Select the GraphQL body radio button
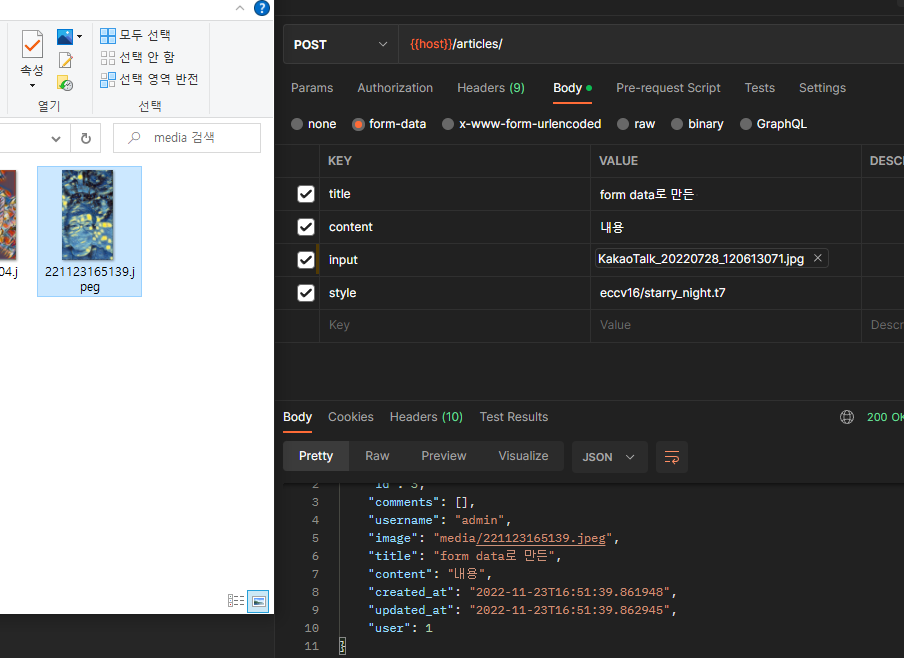The height and width of the screenshot is (658, 904). click(746, 124)
